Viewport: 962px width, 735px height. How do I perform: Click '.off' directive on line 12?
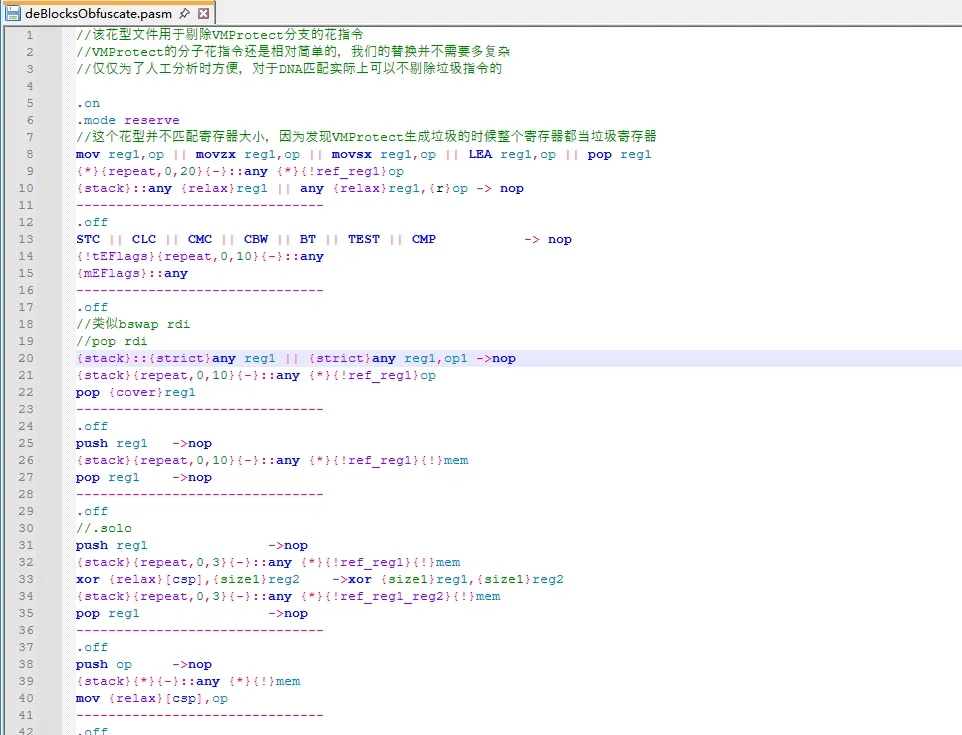tap(92, 222)
